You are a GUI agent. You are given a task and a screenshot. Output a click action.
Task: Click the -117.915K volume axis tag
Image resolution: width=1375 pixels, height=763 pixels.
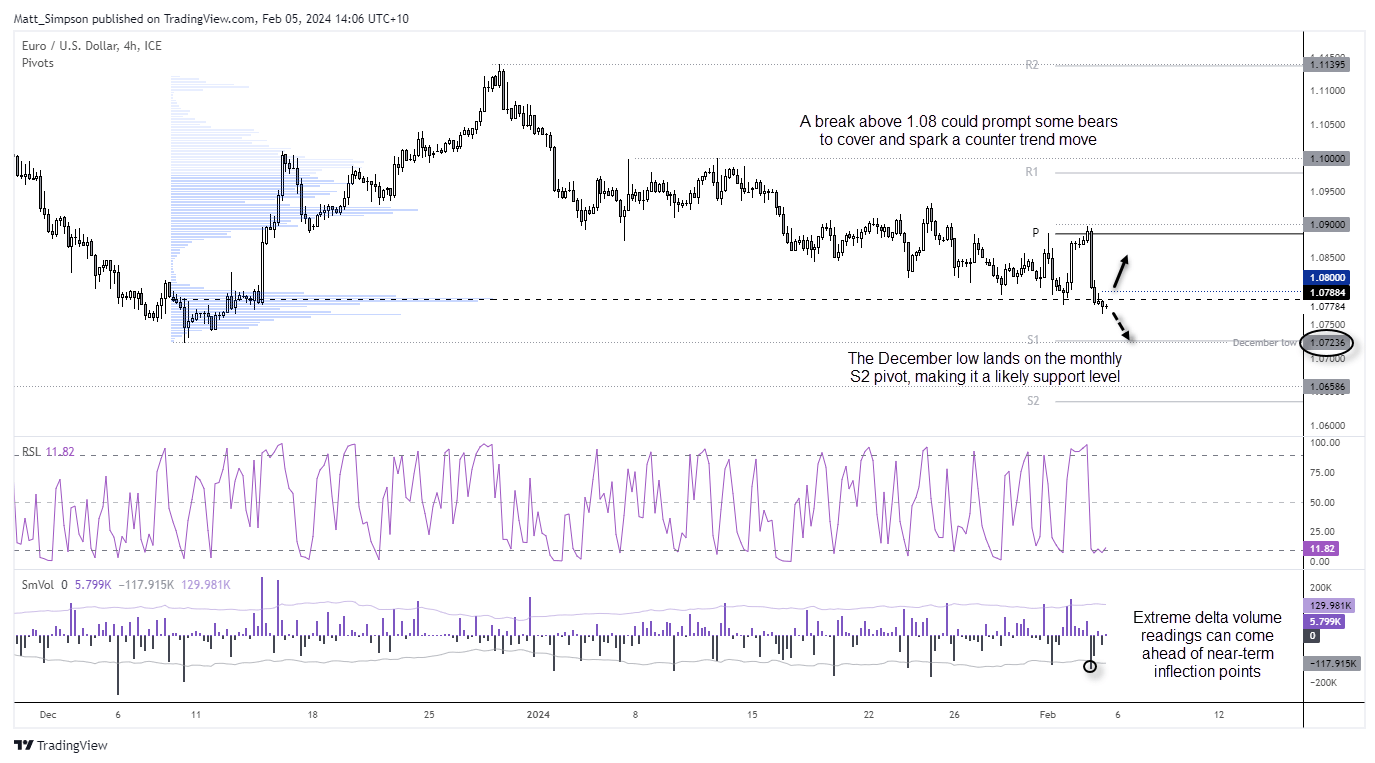click(1332, 664)
